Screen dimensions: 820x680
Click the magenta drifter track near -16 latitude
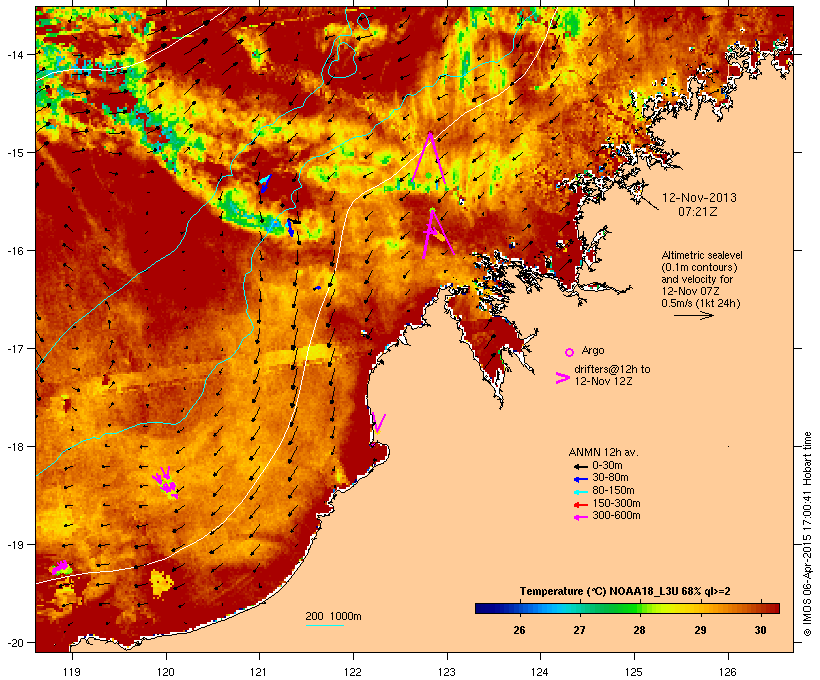[437, 233]
